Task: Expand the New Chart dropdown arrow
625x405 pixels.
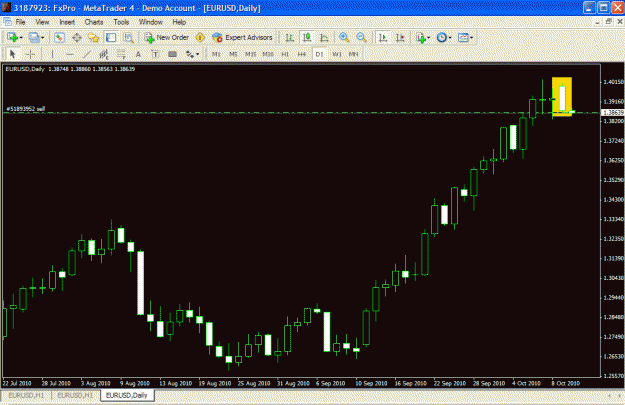Action: click(x=21, y=38)
